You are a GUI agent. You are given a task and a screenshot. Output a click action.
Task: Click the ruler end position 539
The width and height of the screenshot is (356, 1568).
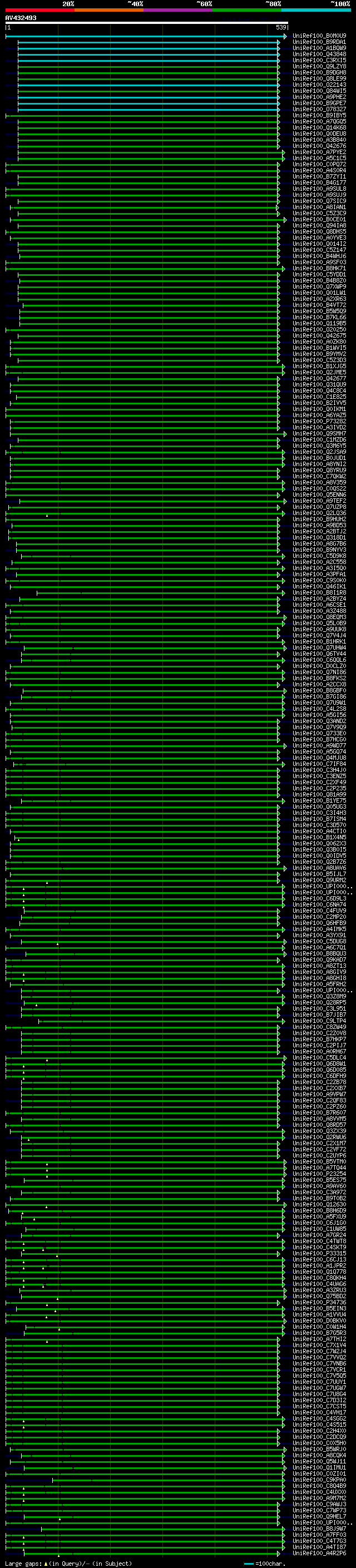(x=281, y=27)
